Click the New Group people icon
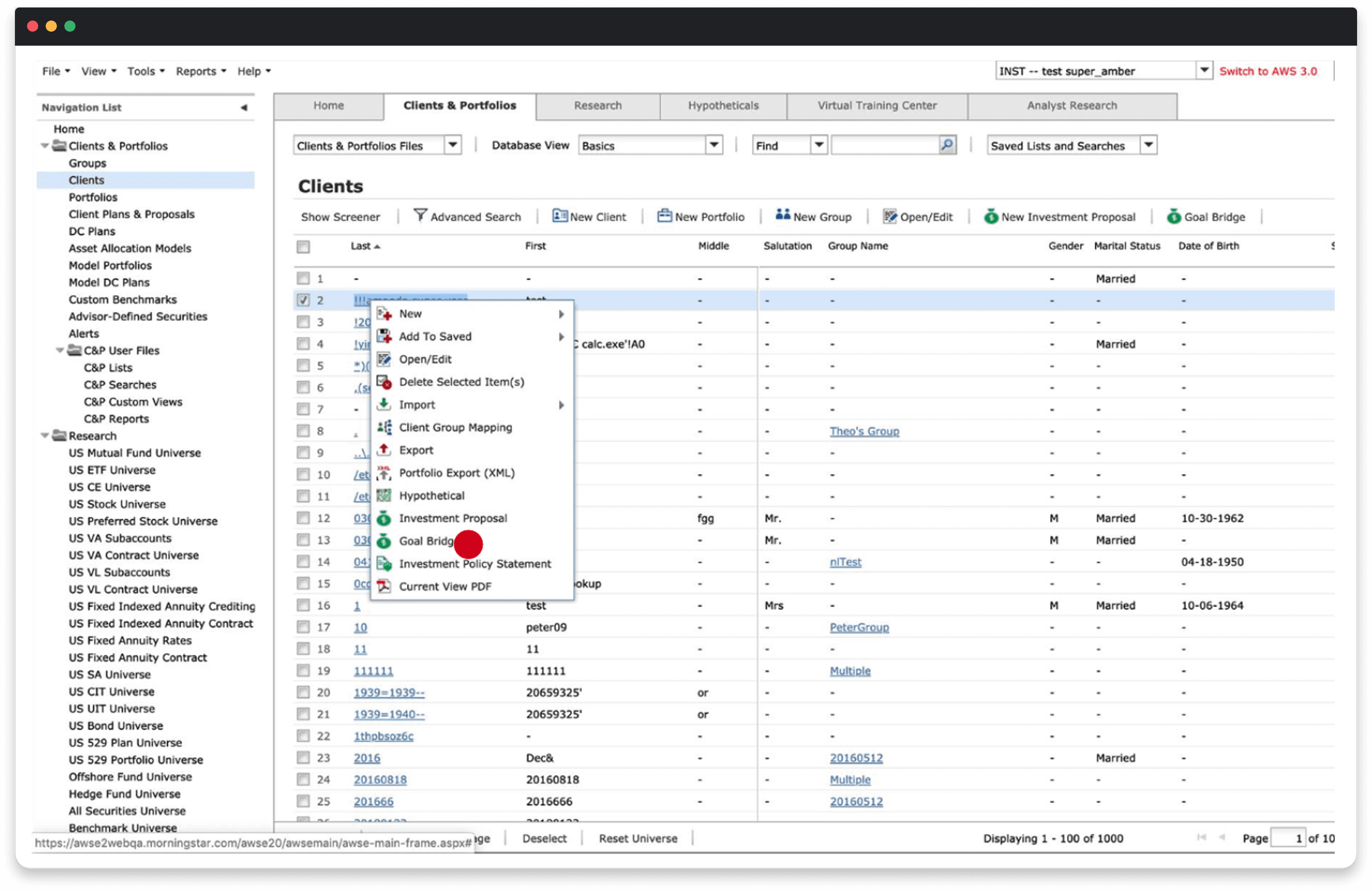 [x=782, y=215]
